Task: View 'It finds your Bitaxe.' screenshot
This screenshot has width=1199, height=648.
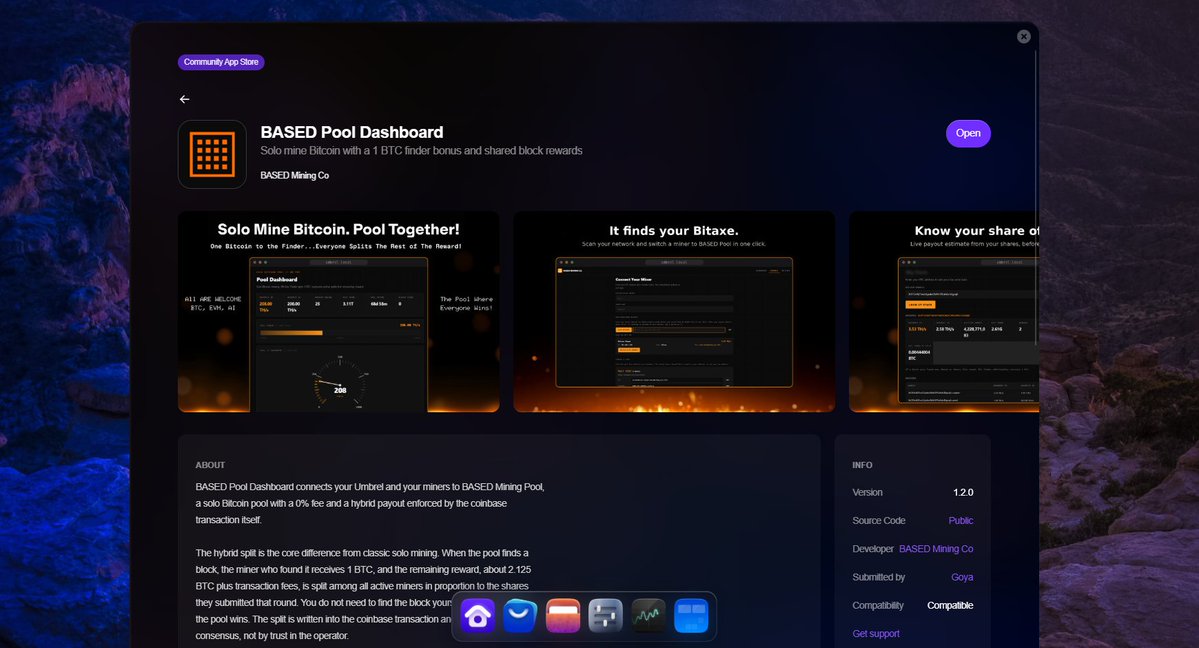Action: tap(674, 312)
